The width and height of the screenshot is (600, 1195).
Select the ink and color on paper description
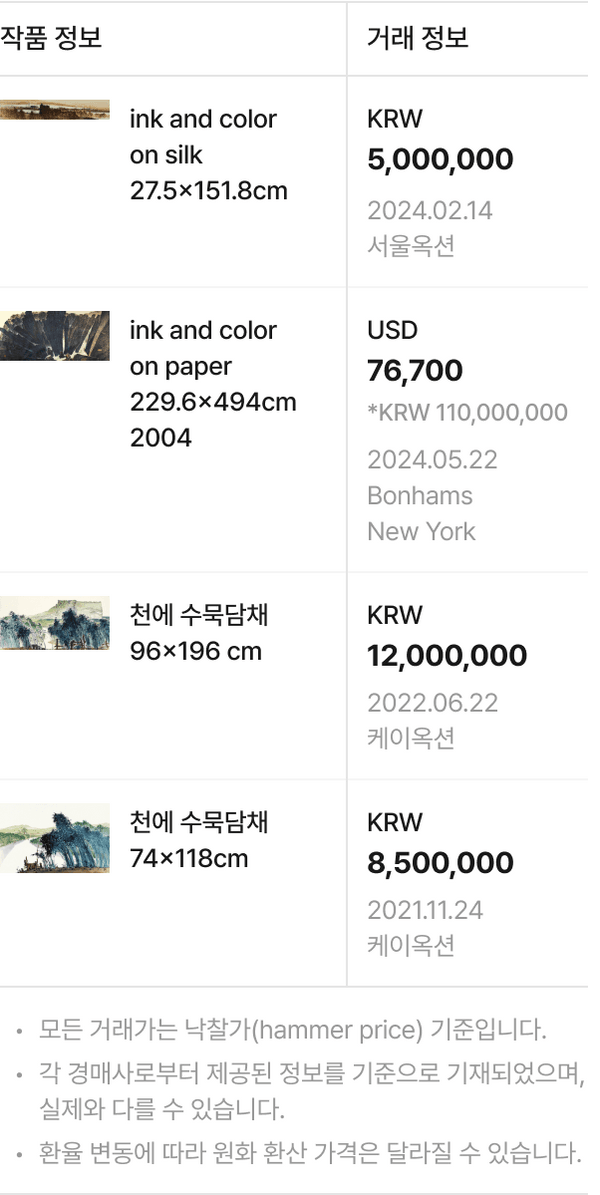coord(203,348)
